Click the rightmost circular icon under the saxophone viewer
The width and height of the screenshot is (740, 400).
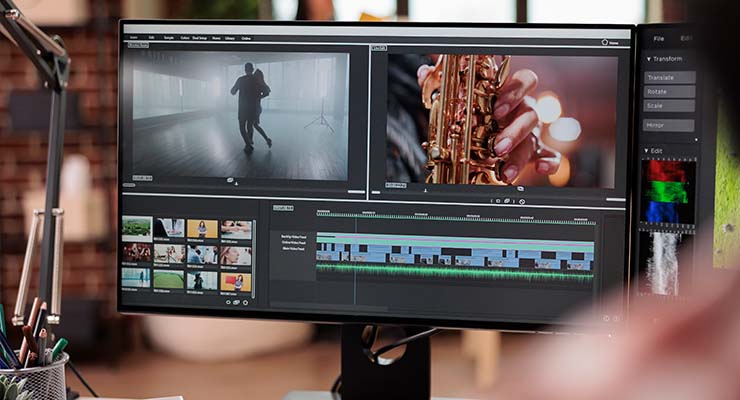(522, 201)
